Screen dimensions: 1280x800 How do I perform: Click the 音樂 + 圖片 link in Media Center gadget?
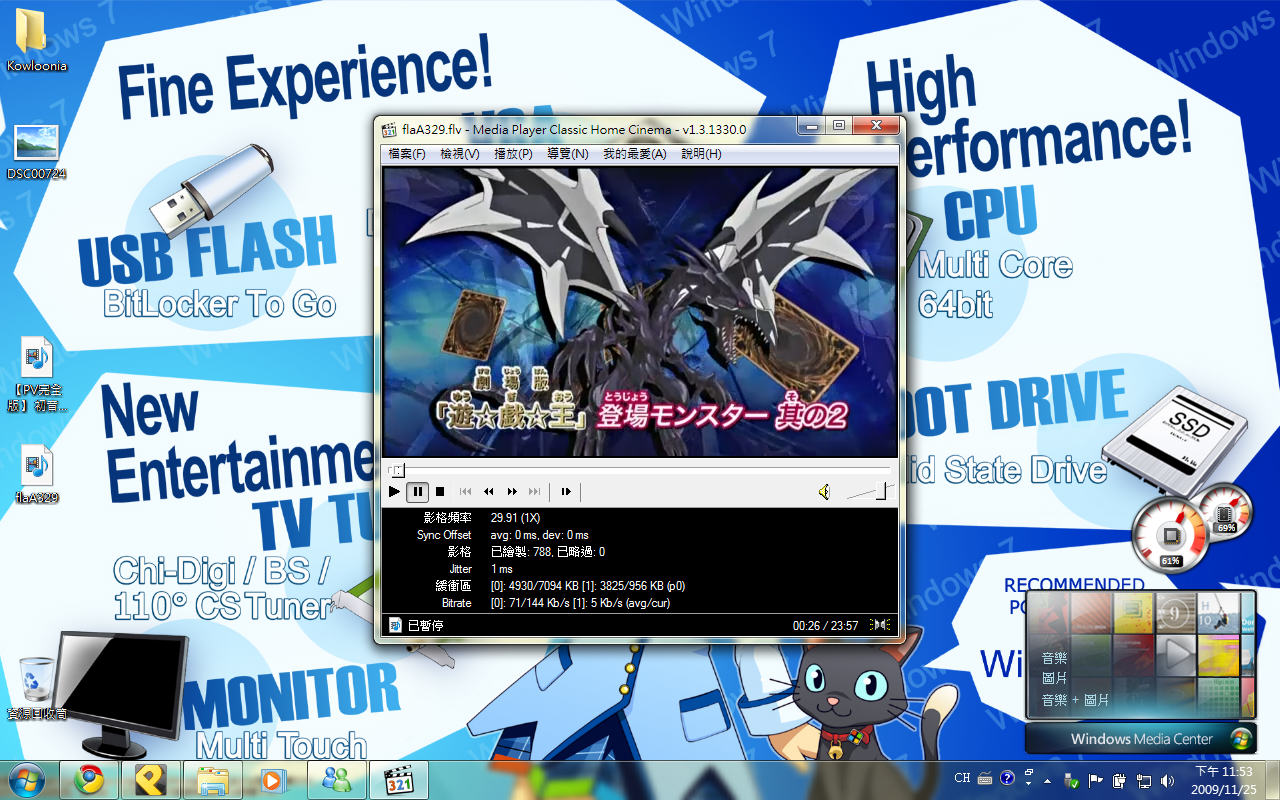pos(1075,700)
